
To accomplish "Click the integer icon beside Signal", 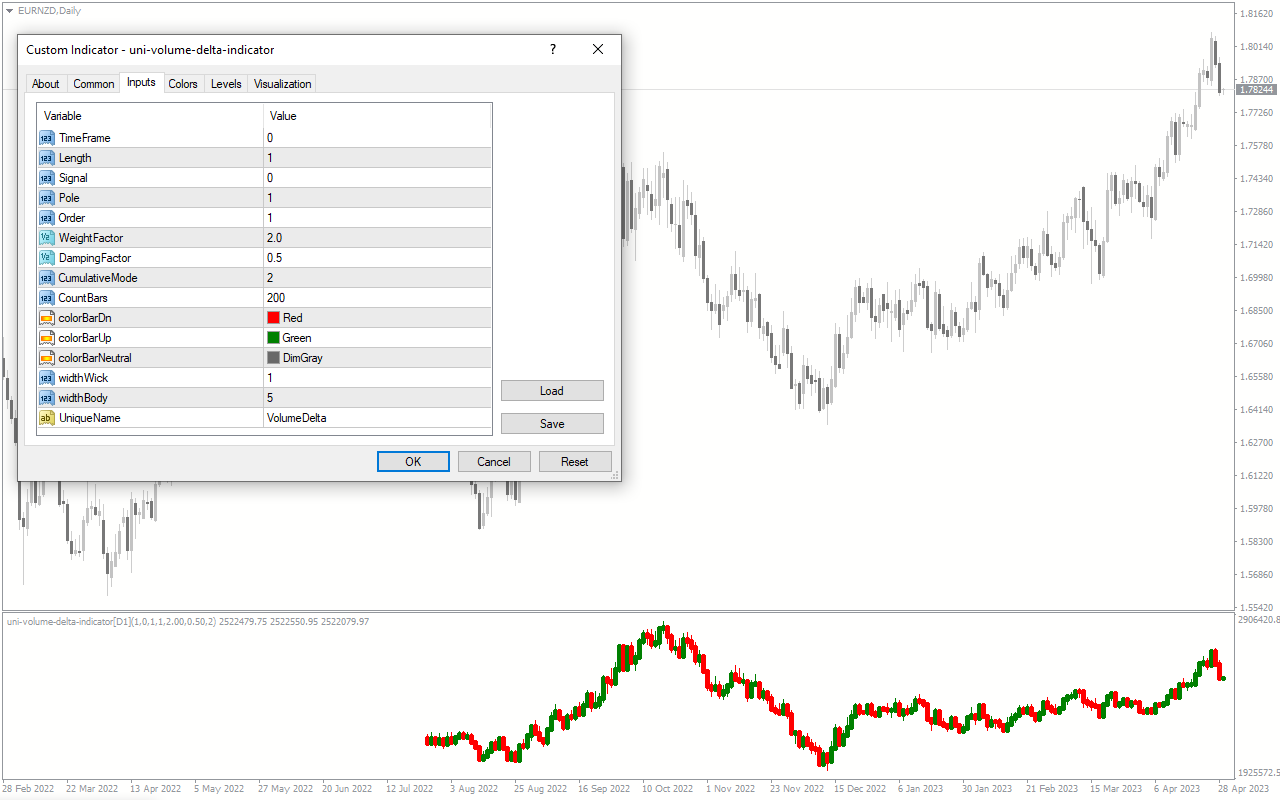I will [x=47, y=178].
